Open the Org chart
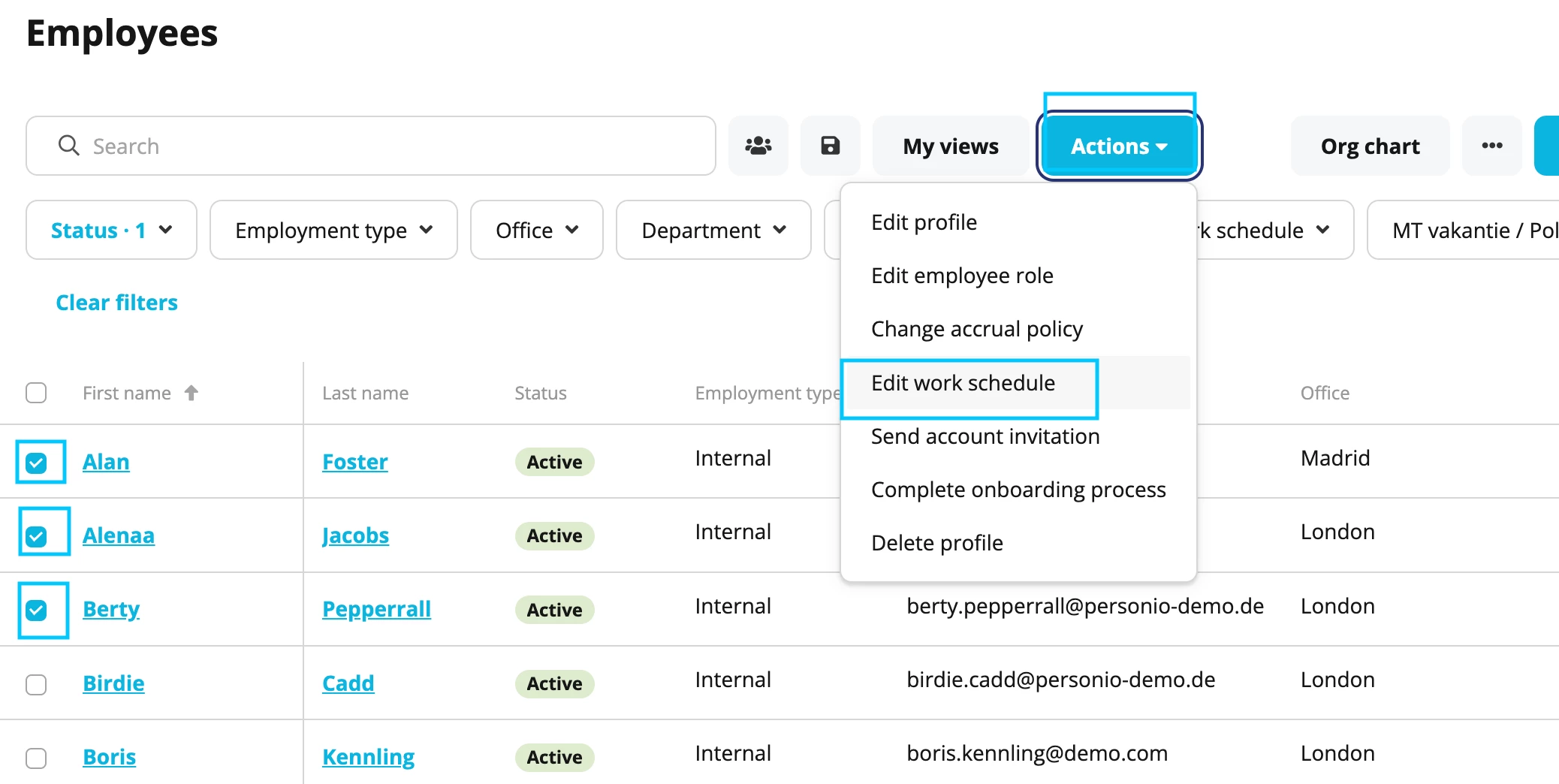Image resolution: width=1559 pixels, height=784 pixels. click(x=1370, y=146)
